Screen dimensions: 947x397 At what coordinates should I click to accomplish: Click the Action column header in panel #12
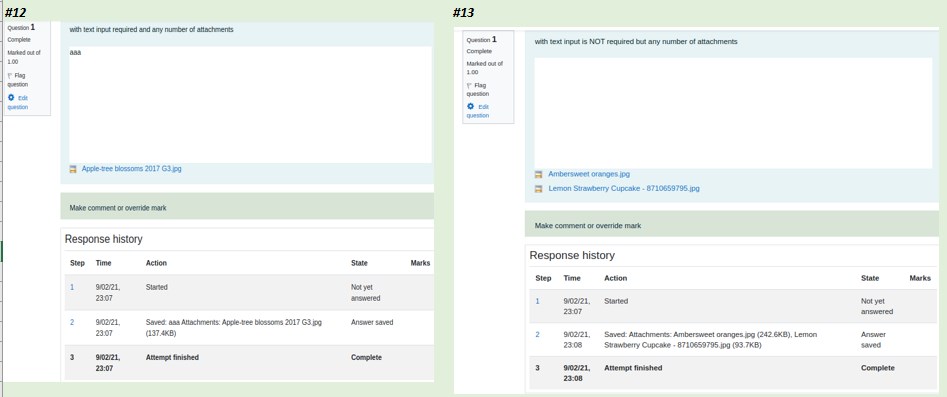(156, 263)
